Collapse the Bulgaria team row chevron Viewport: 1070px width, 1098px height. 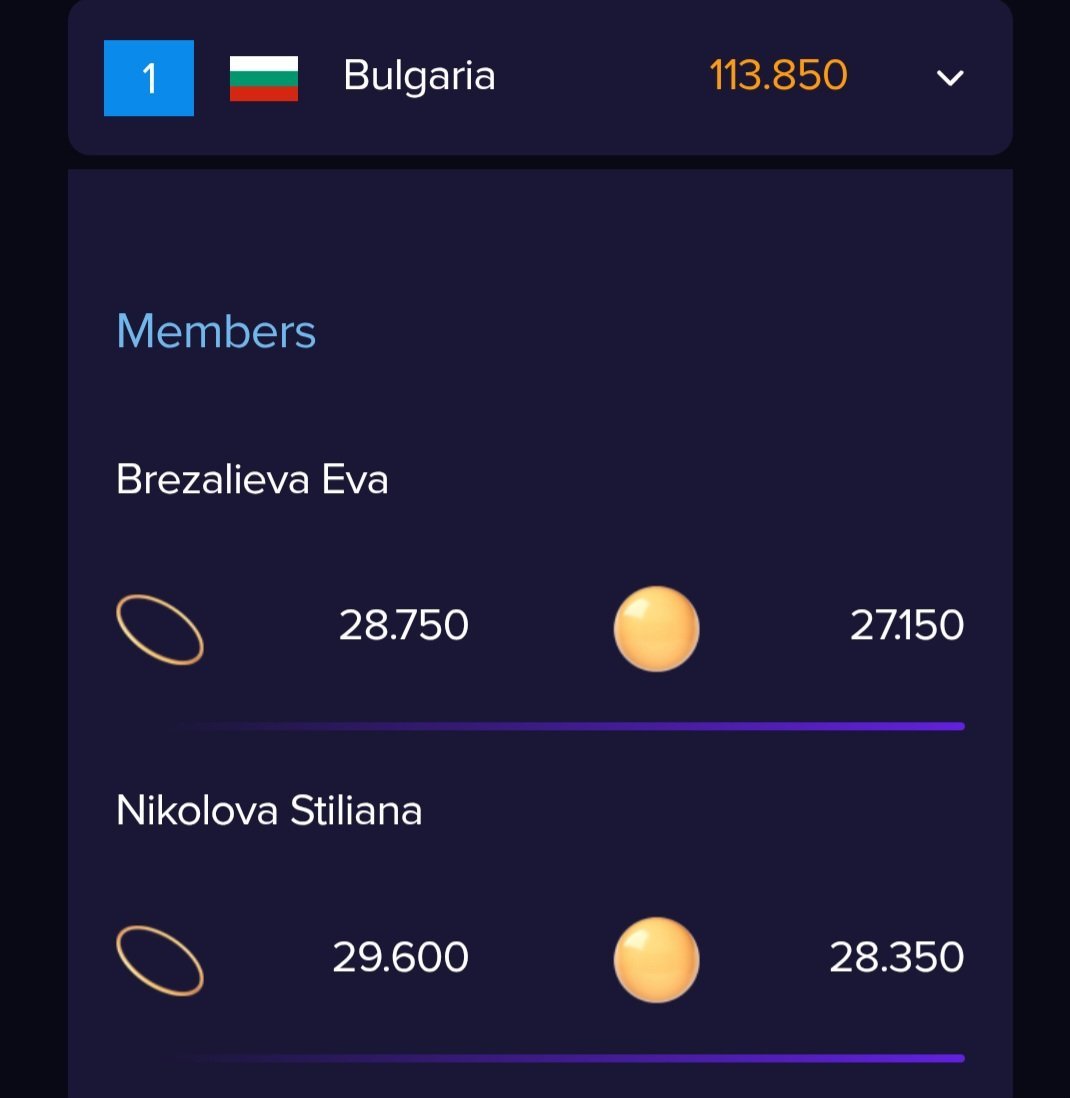(x=949, y=78)
